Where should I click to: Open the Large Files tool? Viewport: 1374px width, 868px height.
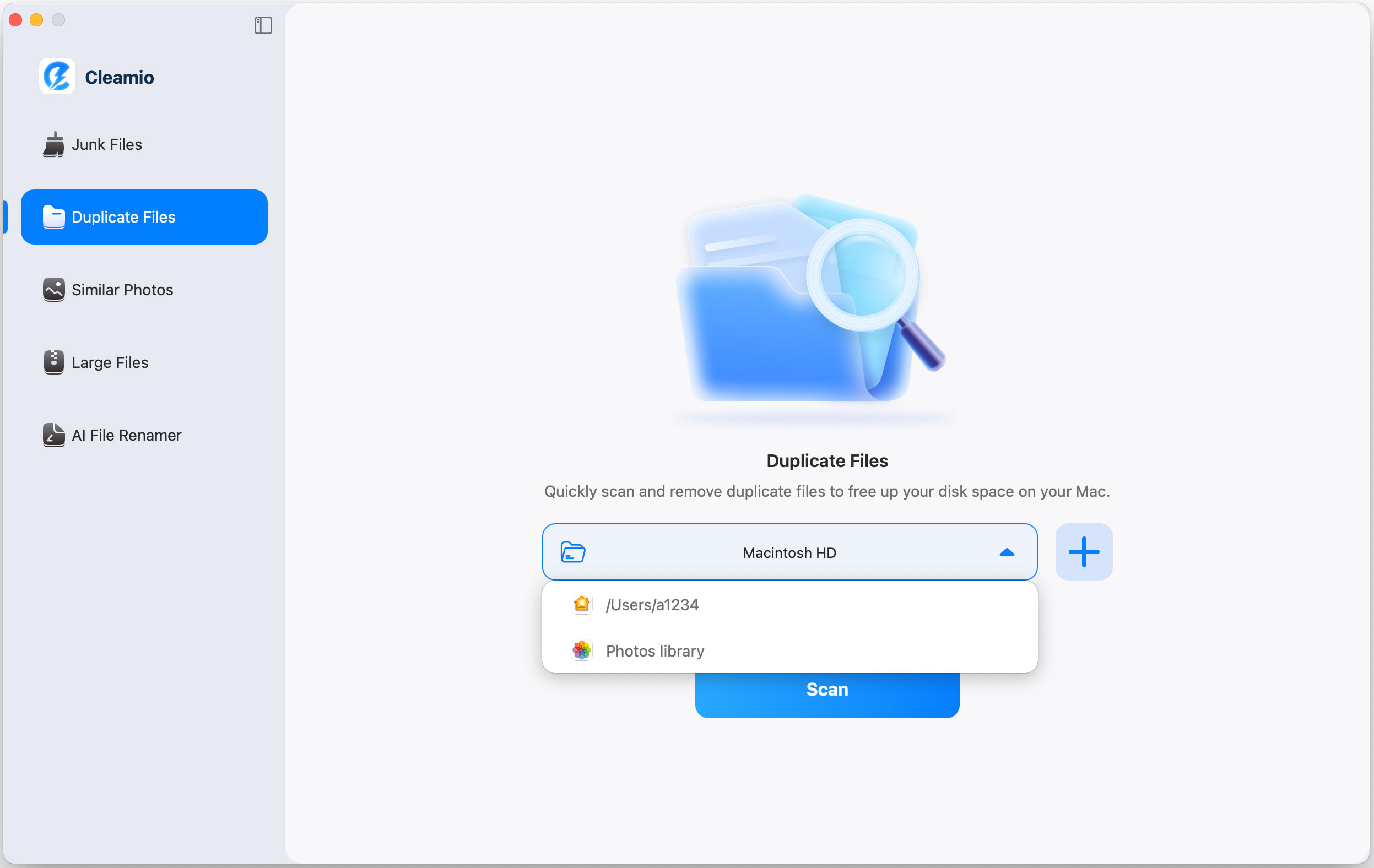tap(109, 362)
